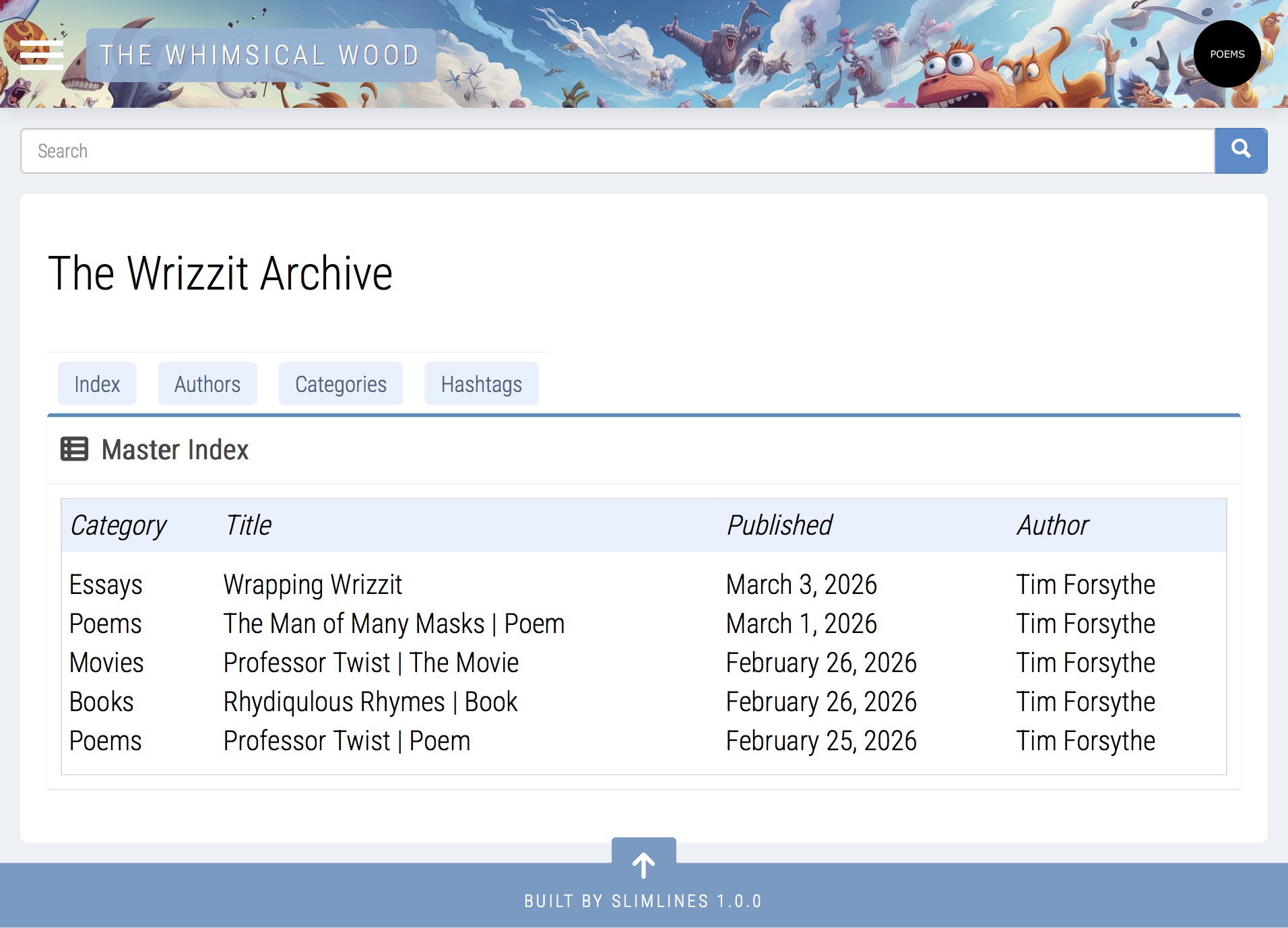Open Professor Twist | Poem entry

tap(346, 741)
